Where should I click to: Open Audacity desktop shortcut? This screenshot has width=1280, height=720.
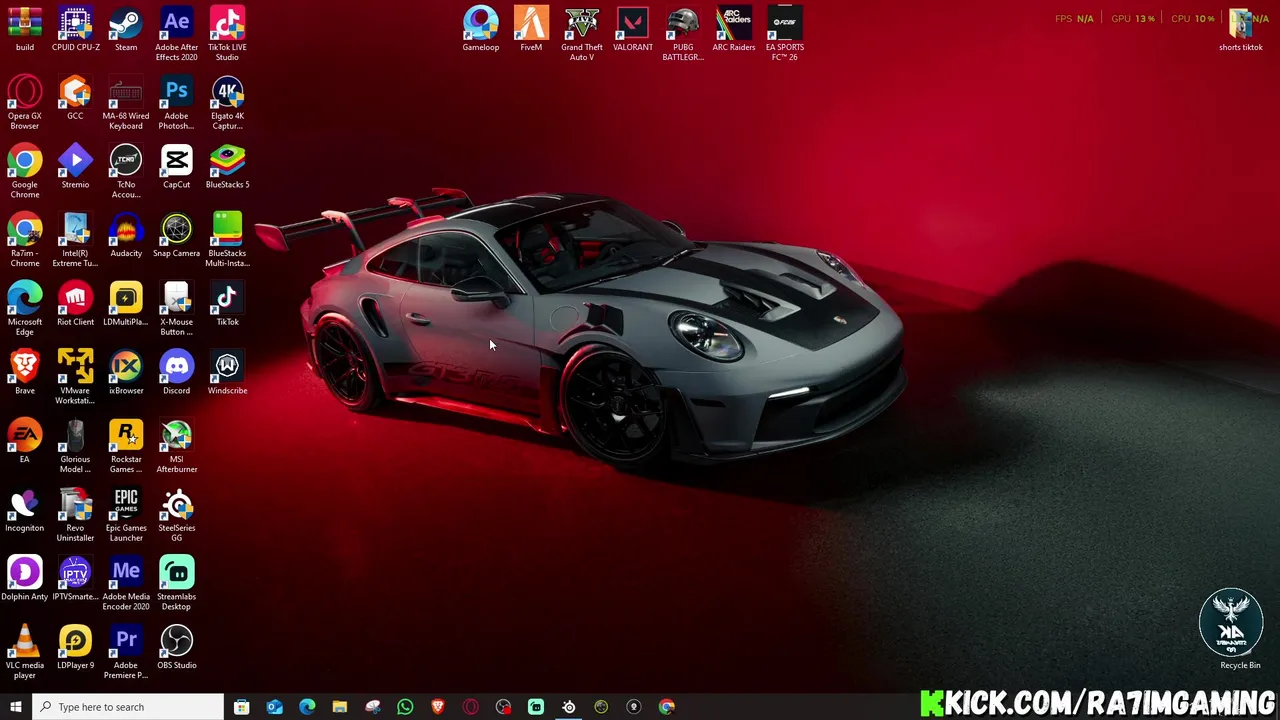(126, 236)
